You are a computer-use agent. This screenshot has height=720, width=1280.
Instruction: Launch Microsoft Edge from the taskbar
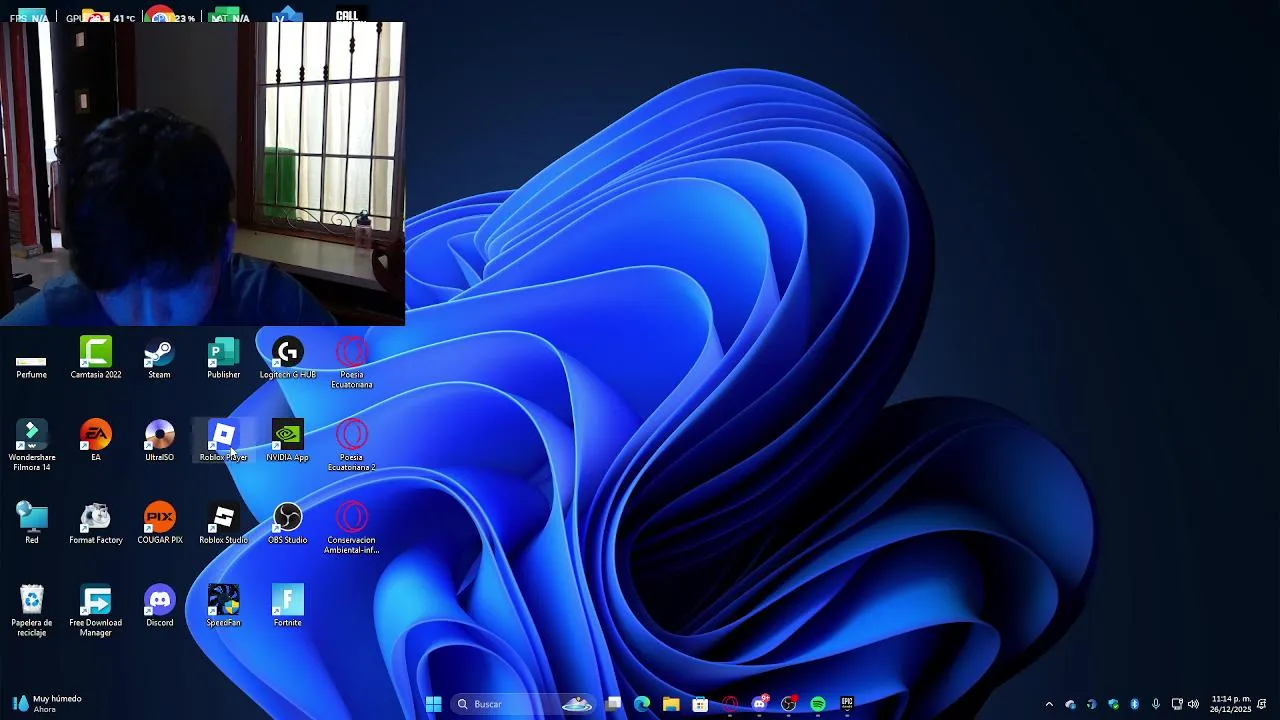[642, 704]
